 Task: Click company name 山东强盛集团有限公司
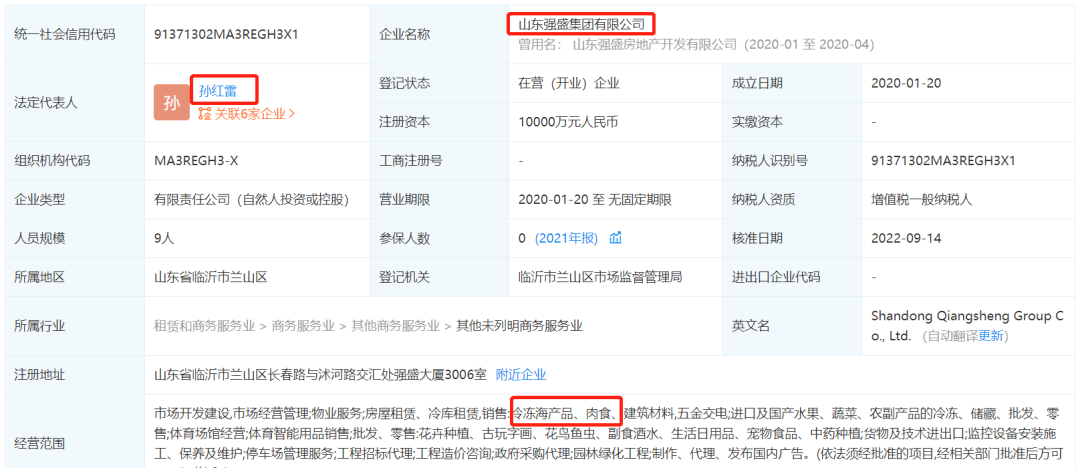tap(582, 25)
